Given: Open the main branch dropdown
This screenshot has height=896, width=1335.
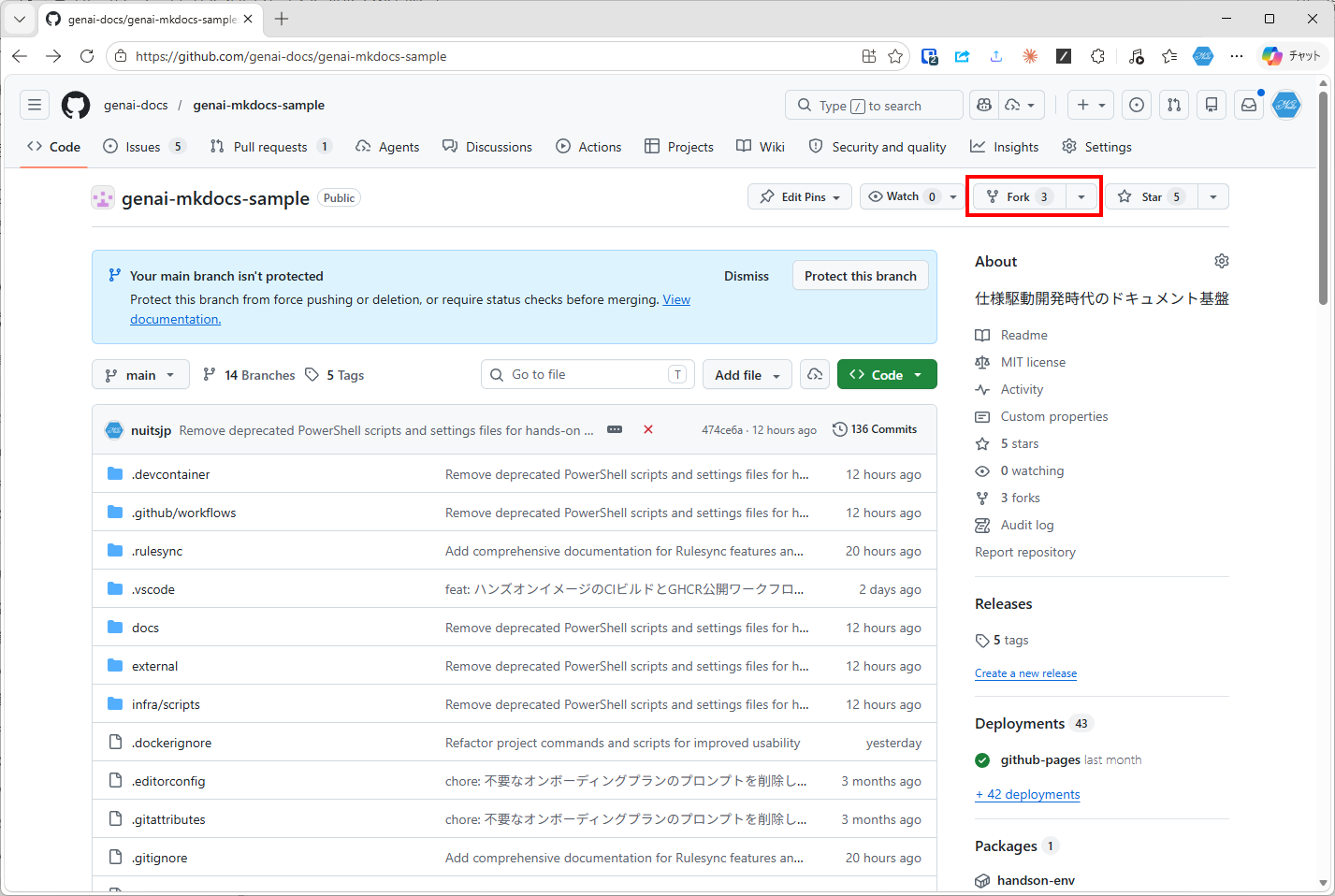Looking at the screenshot, I should point(140,375).
